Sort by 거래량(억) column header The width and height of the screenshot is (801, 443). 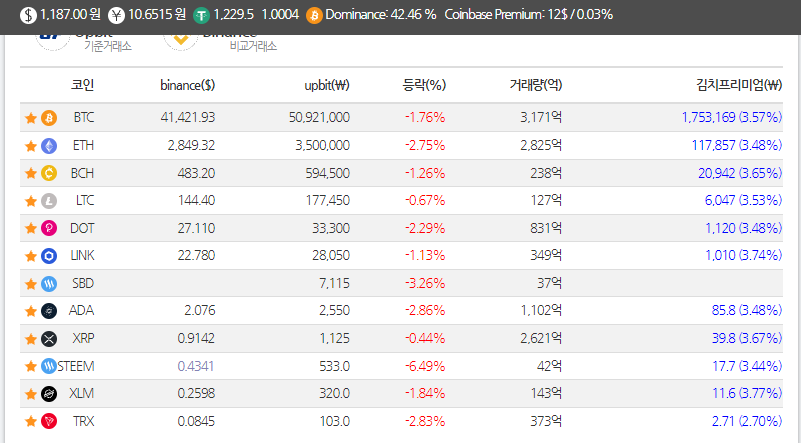pyautogui.click(x=536, y=85)
